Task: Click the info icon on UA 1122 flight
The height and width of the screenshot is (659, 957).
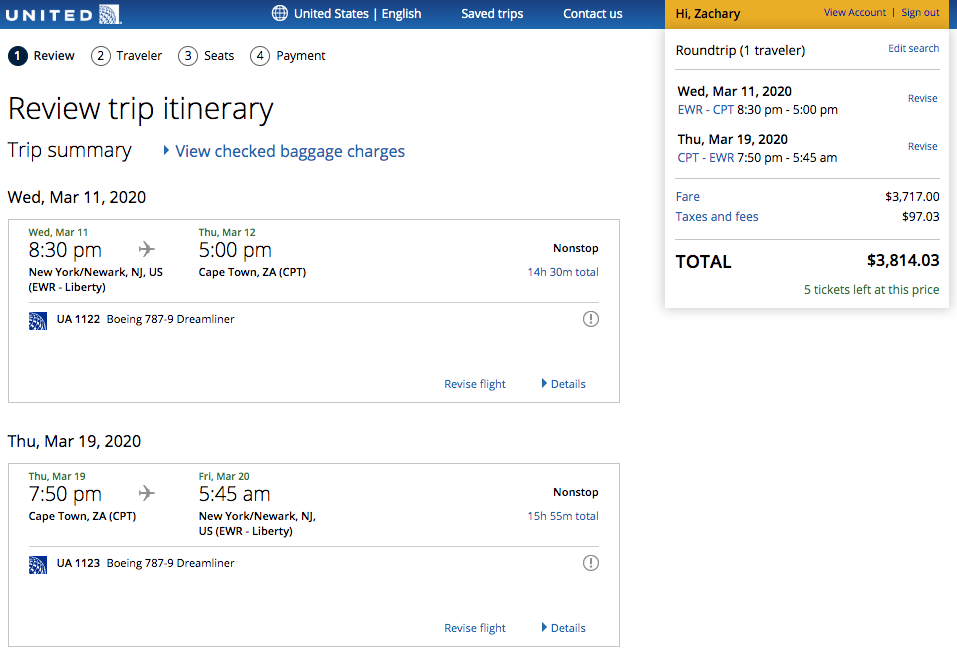Action: (591, 319)
